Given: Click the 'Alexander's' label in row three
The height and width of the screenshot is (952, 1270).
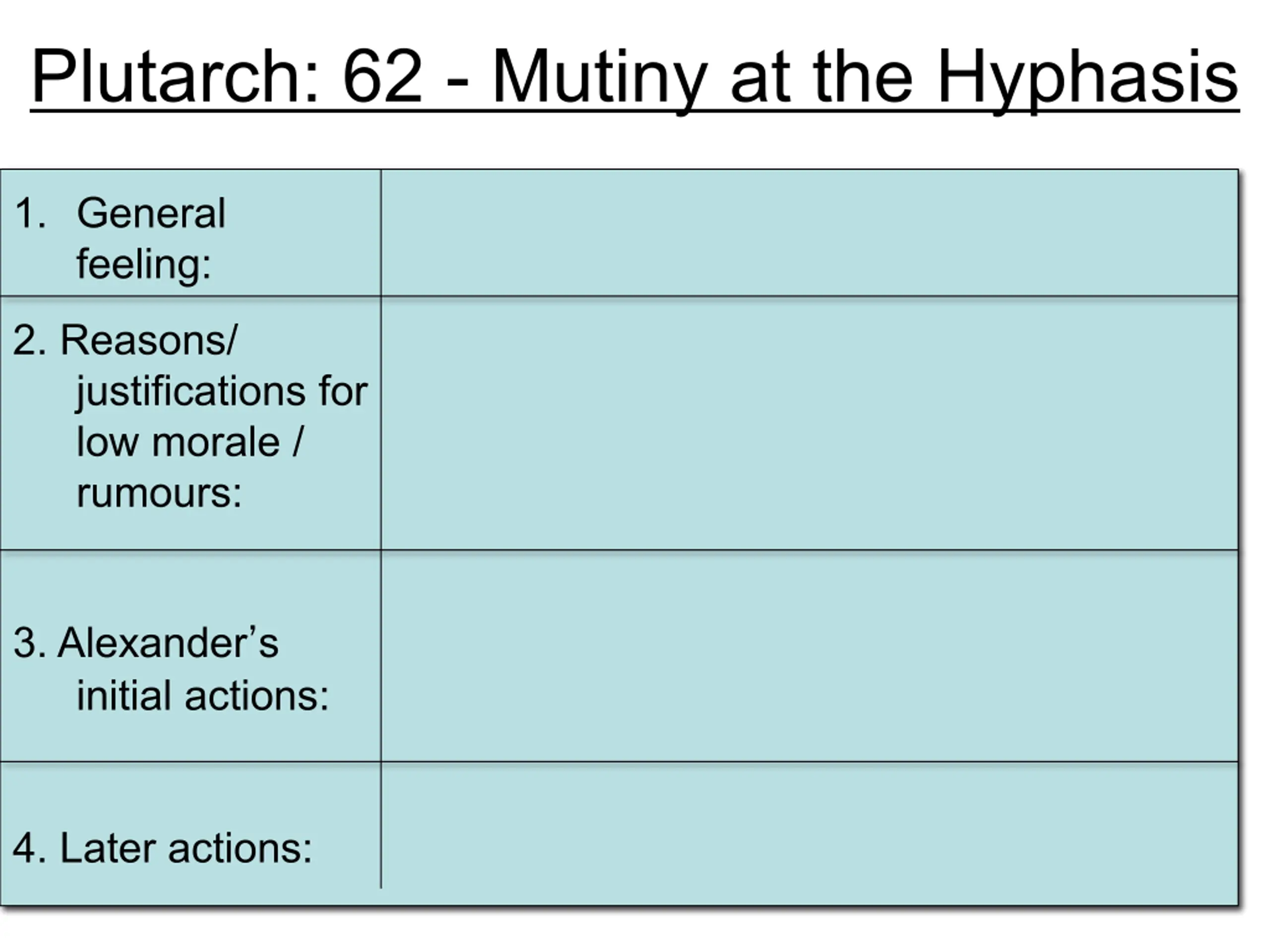Looking at the screenshot, I should [168, 642].
